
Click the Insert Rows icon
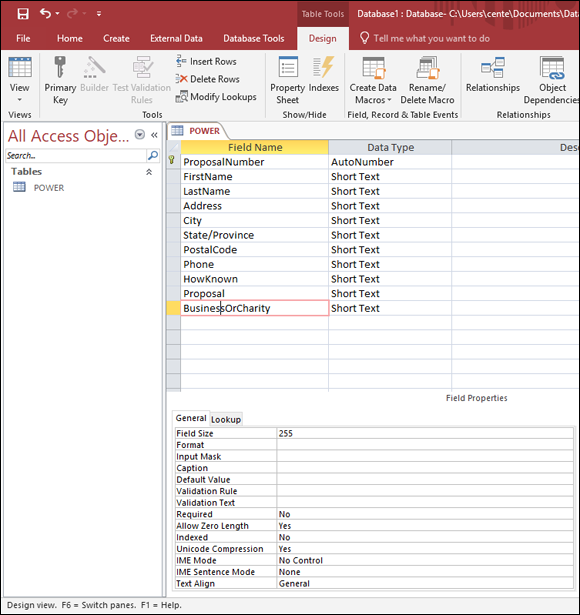[x=181, y=61]
